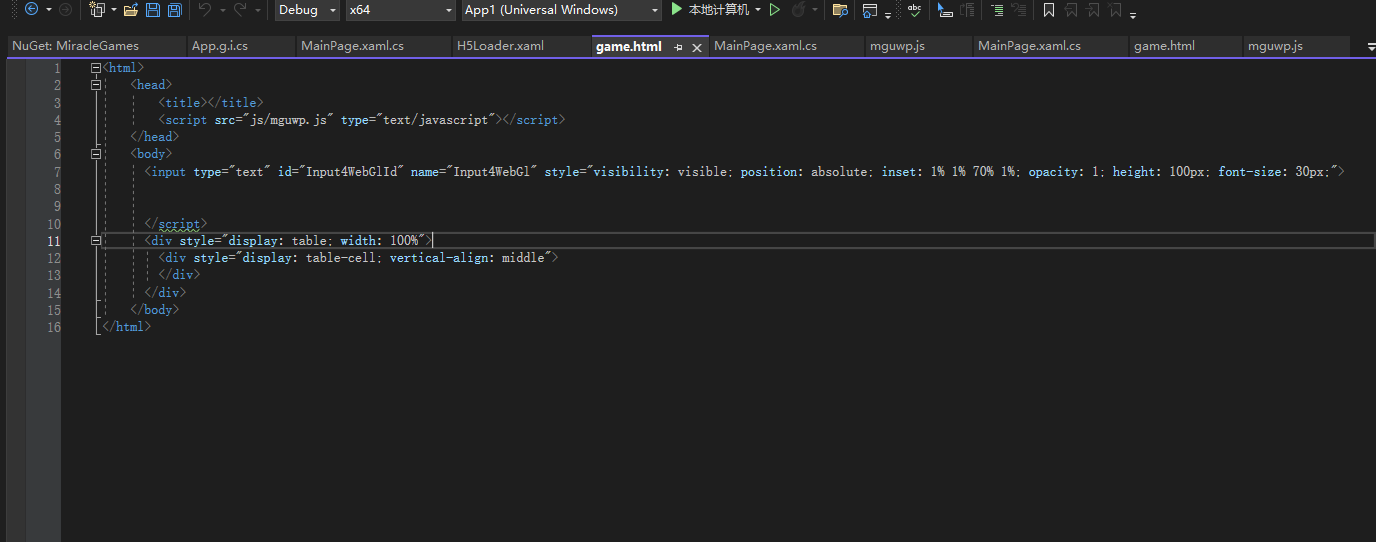Open the bookmark toolbar overflow options arrow

1133,14
